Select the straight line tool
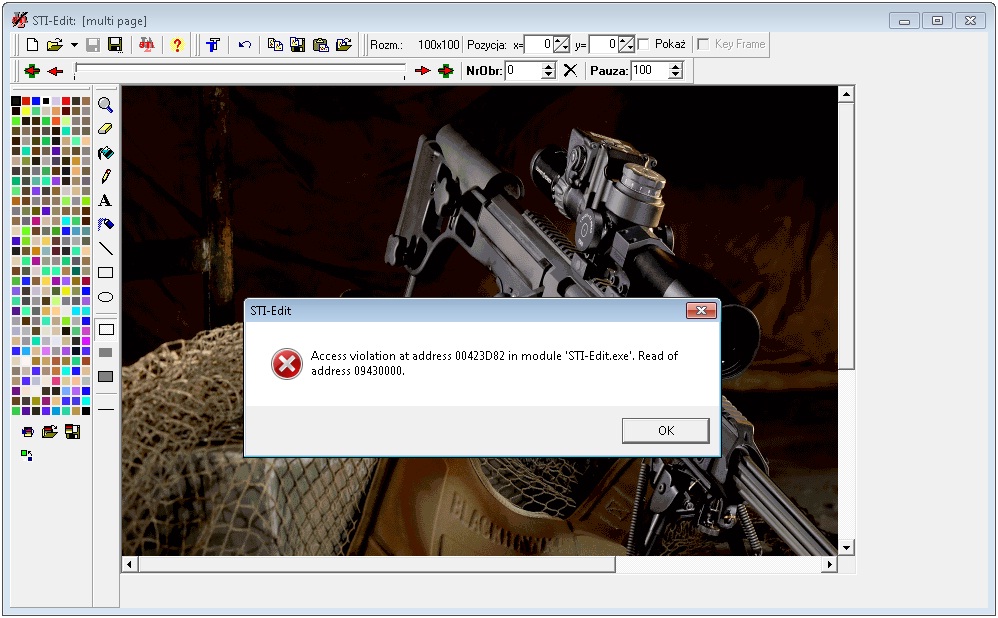Viewport: 998px width, 618px height. (105, 249)
